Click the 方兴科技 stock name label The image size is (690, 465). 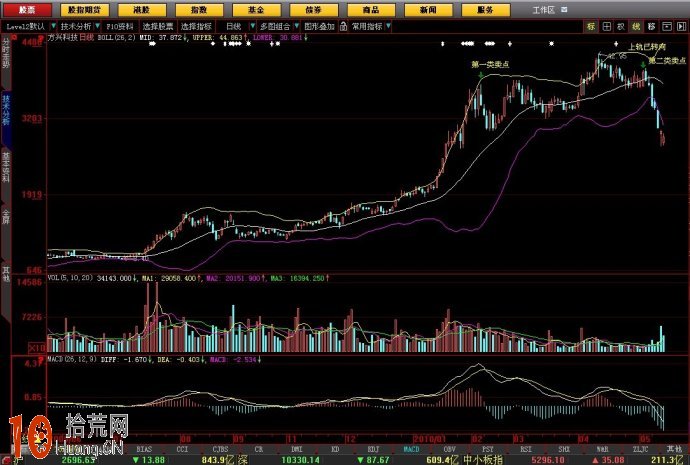click(x=63, y=38)
